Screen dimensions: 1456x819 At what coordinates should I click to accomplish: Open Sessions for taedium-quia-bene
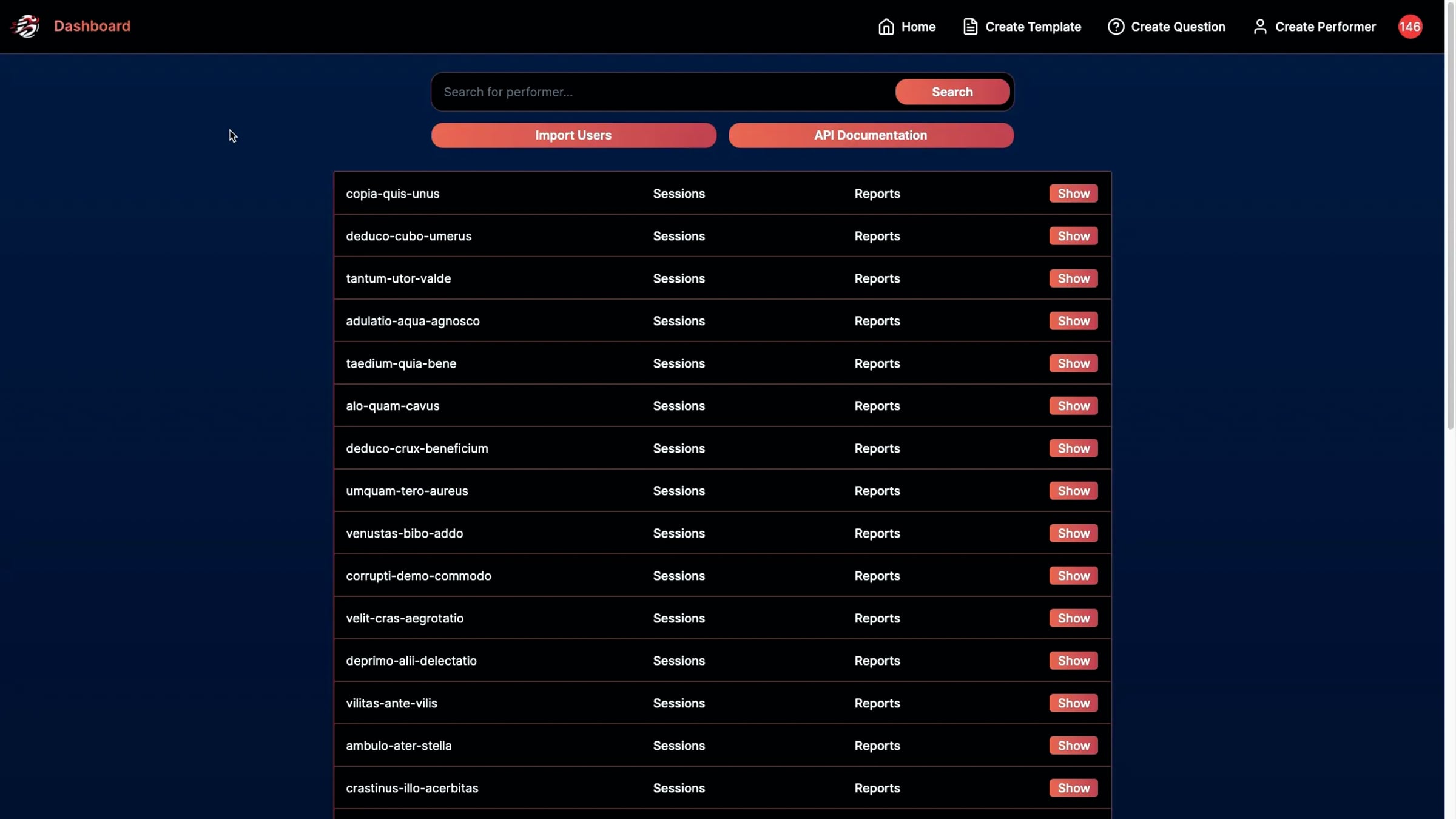tap(679, 363)
